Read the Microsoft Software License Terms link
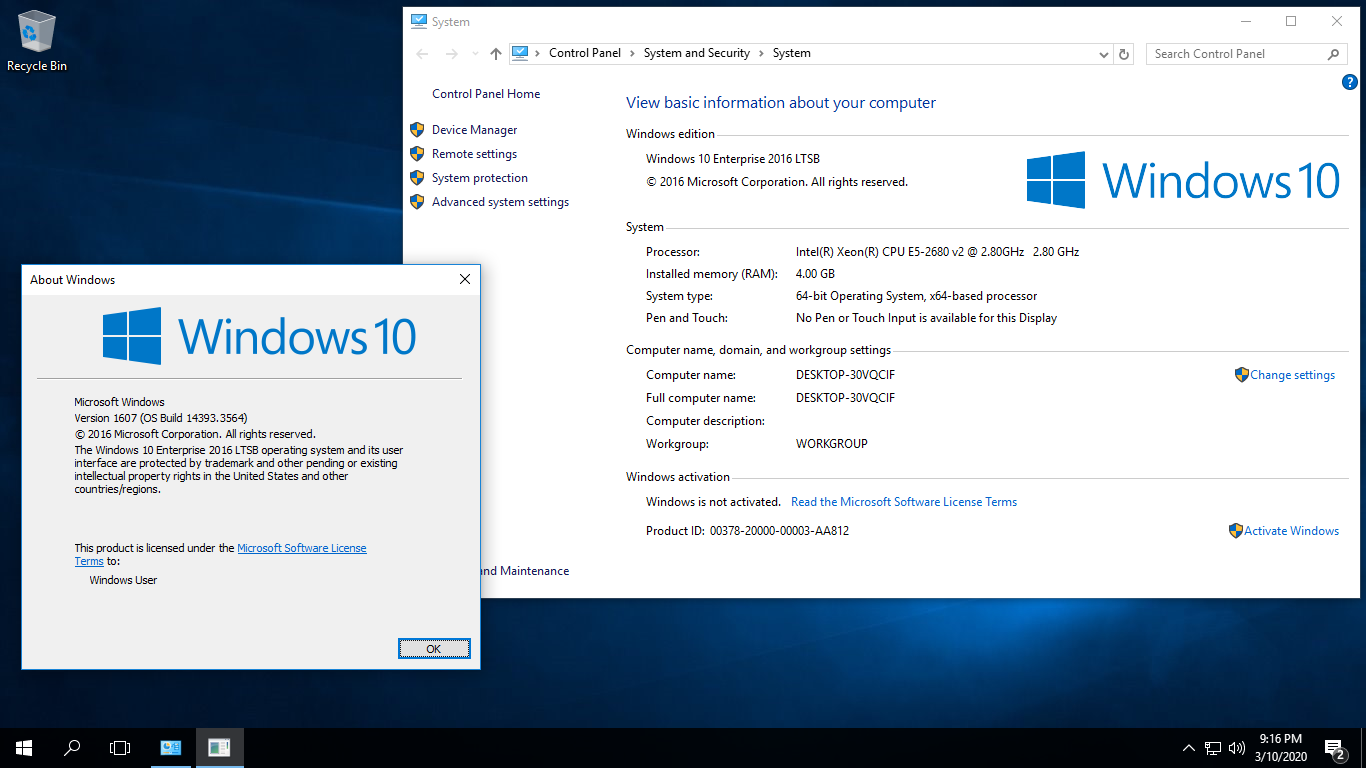The image size is (1366, 768). 904,502
